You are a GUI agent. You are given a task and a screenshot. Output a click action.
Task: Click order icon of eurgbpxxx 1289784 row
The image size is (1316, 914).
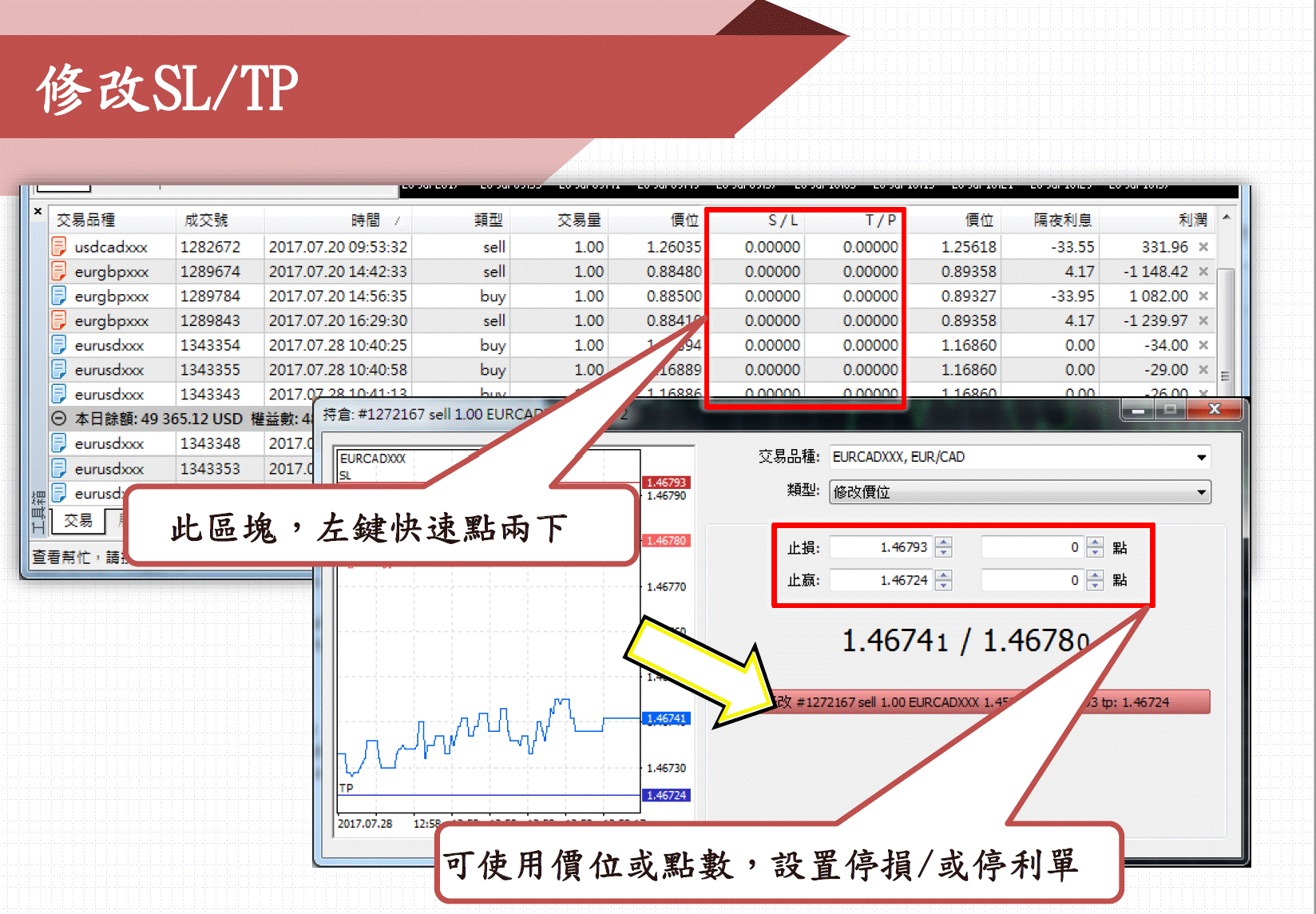point(58,296)
